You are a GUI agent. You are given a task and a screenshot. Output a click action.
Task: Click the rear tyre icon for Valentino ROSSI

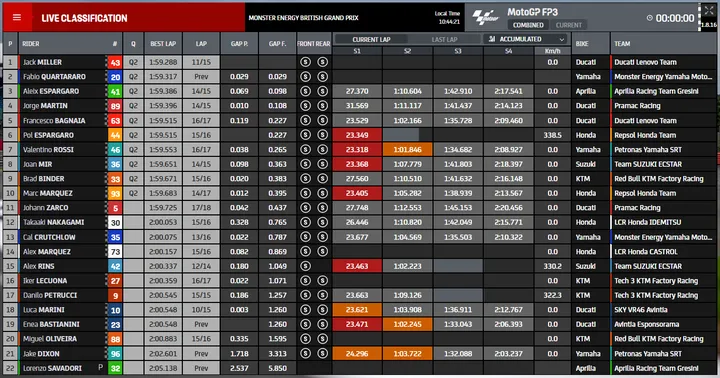click(322, 149)
